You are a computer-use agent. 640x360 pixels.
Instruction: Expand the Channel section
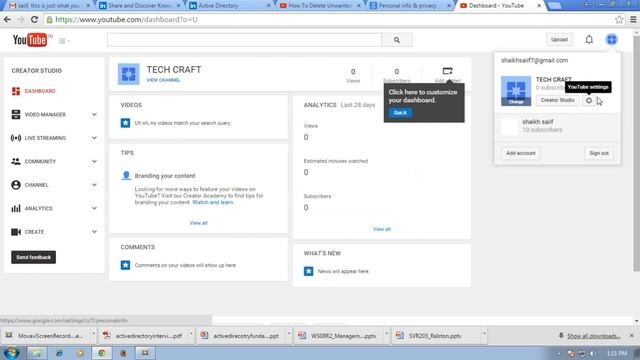click(94, 185)
